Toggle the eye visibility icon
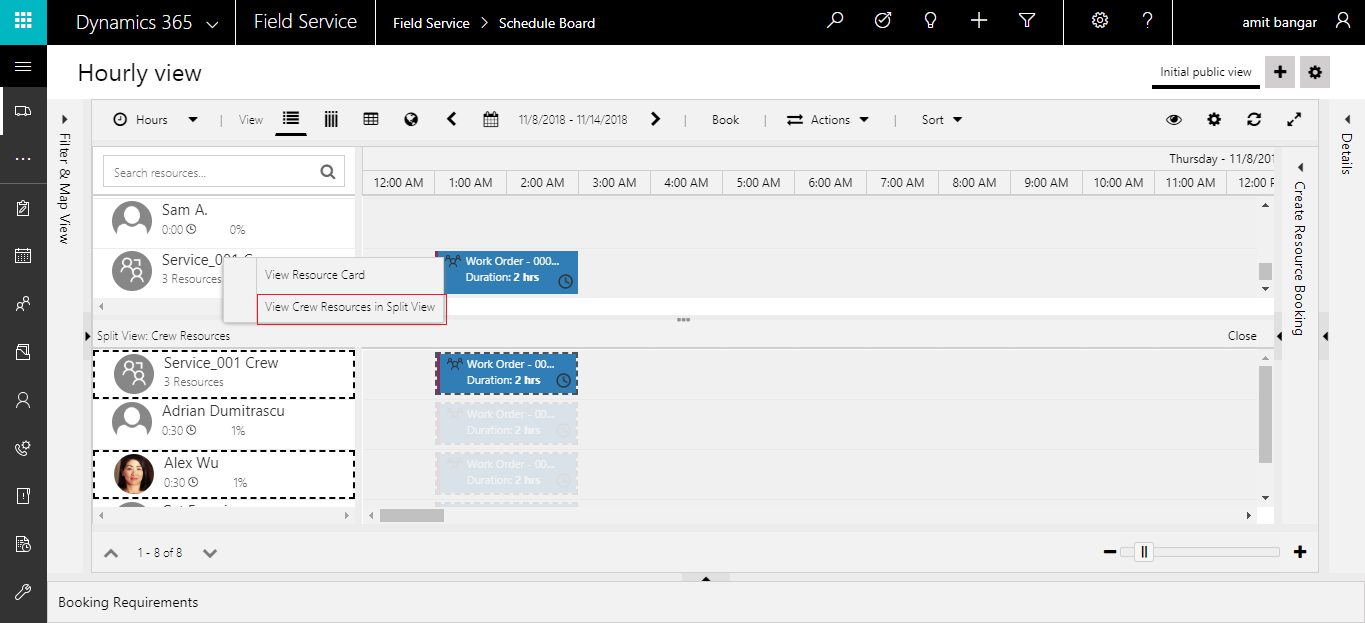Viewport: 1365px width, 623px height. (1174, 119)
